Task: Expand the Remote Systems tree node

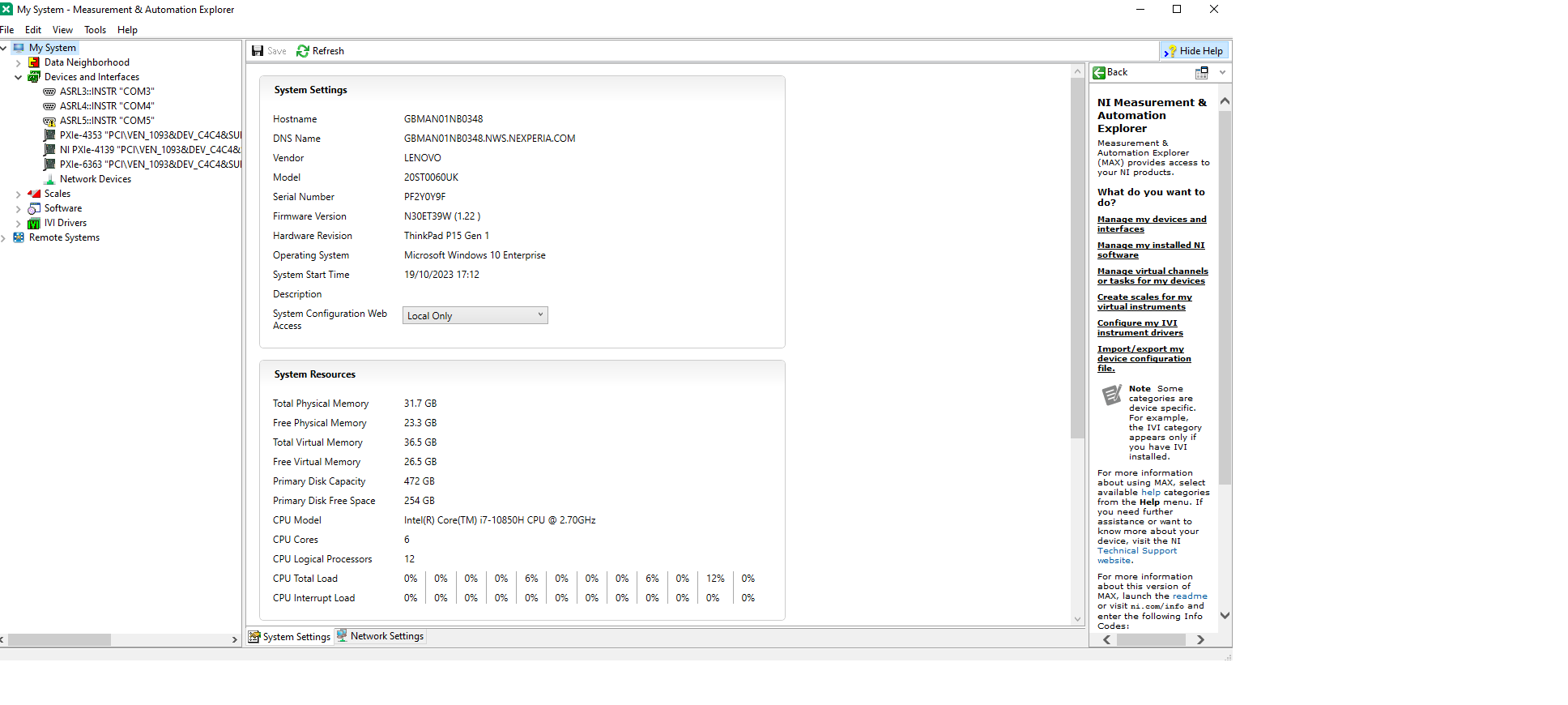Action: pos(3,238)
